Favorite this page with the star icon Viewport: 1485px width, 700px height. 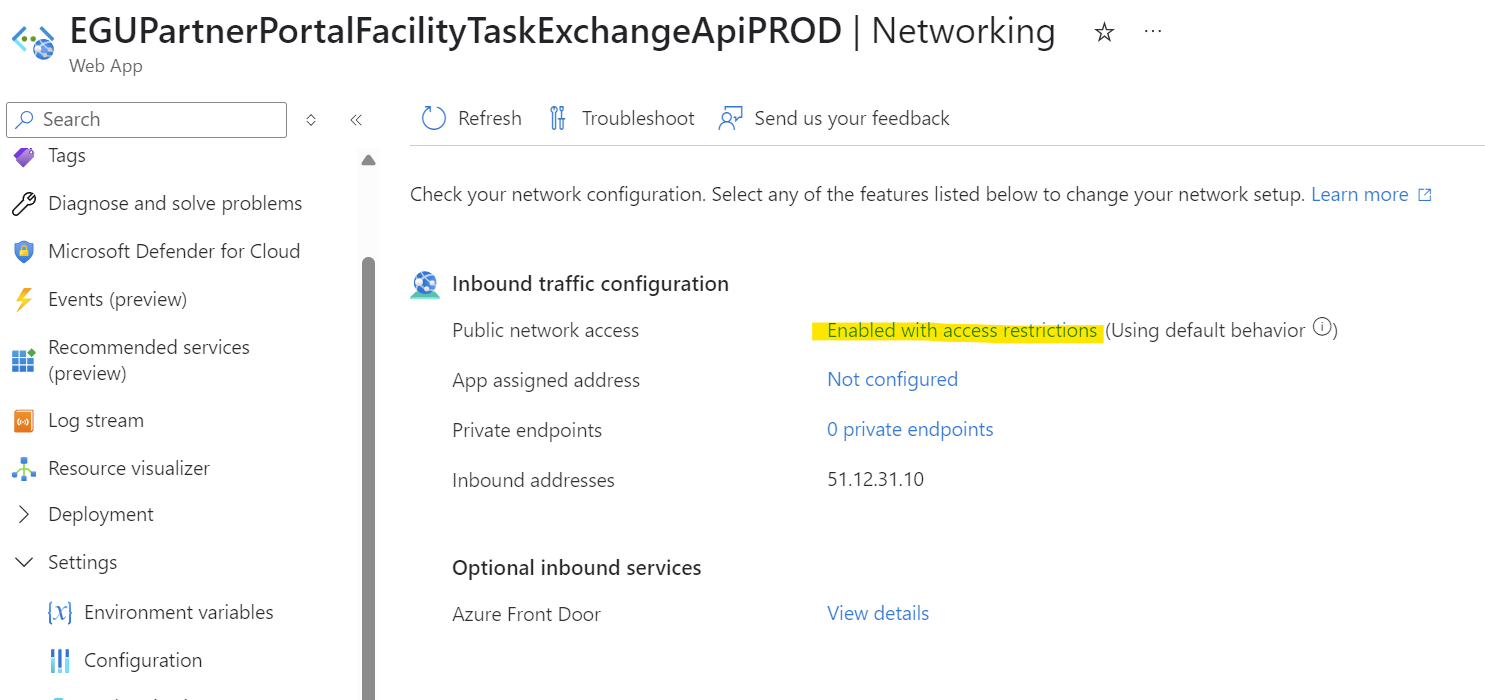[x=1104, y=33]
